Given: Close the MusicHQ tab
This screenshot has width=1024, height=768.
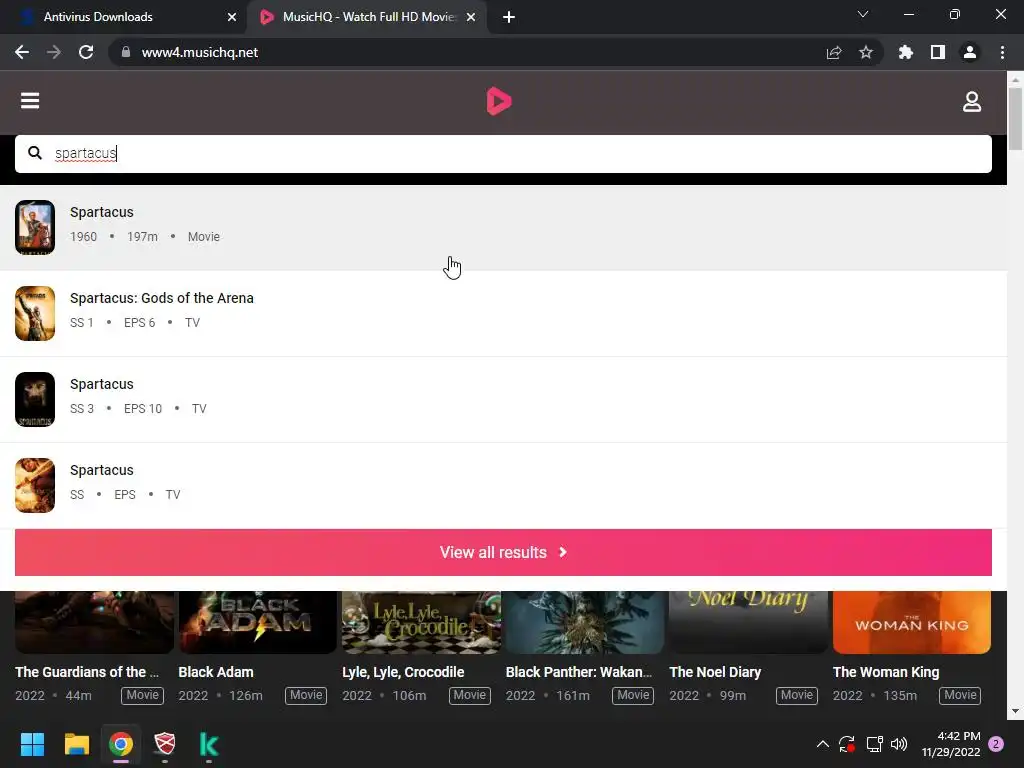Looking at the screenshot, I should [471, 17].
